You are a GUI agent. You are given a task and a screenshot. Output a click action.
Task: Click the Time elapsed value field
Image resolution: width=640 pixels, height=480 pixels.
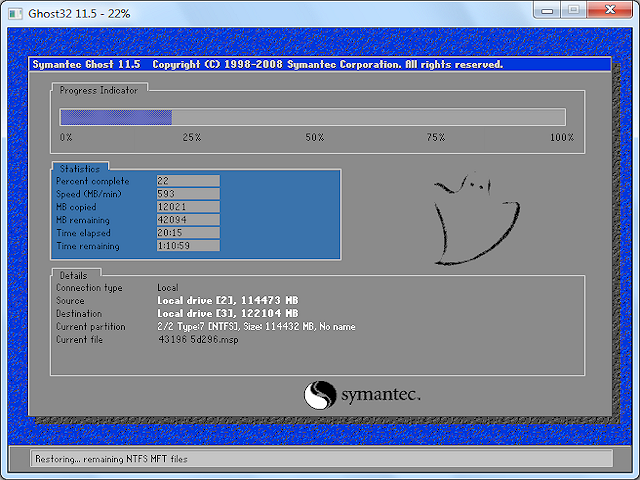pyautogui.click(x=187, y=233)
